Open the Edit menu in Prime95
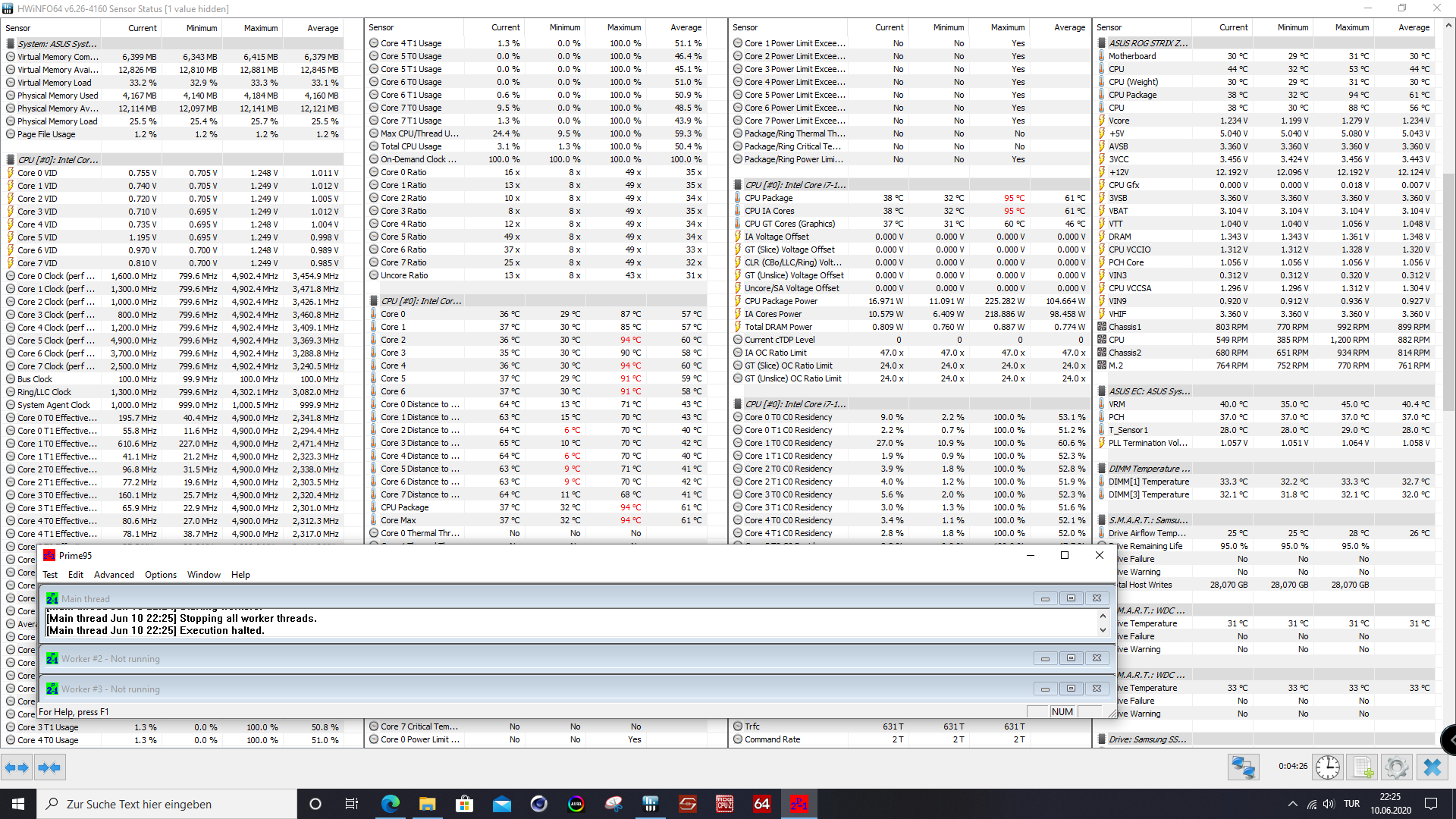Viewport: 1456px width, 819px height. tap(76, 575)
